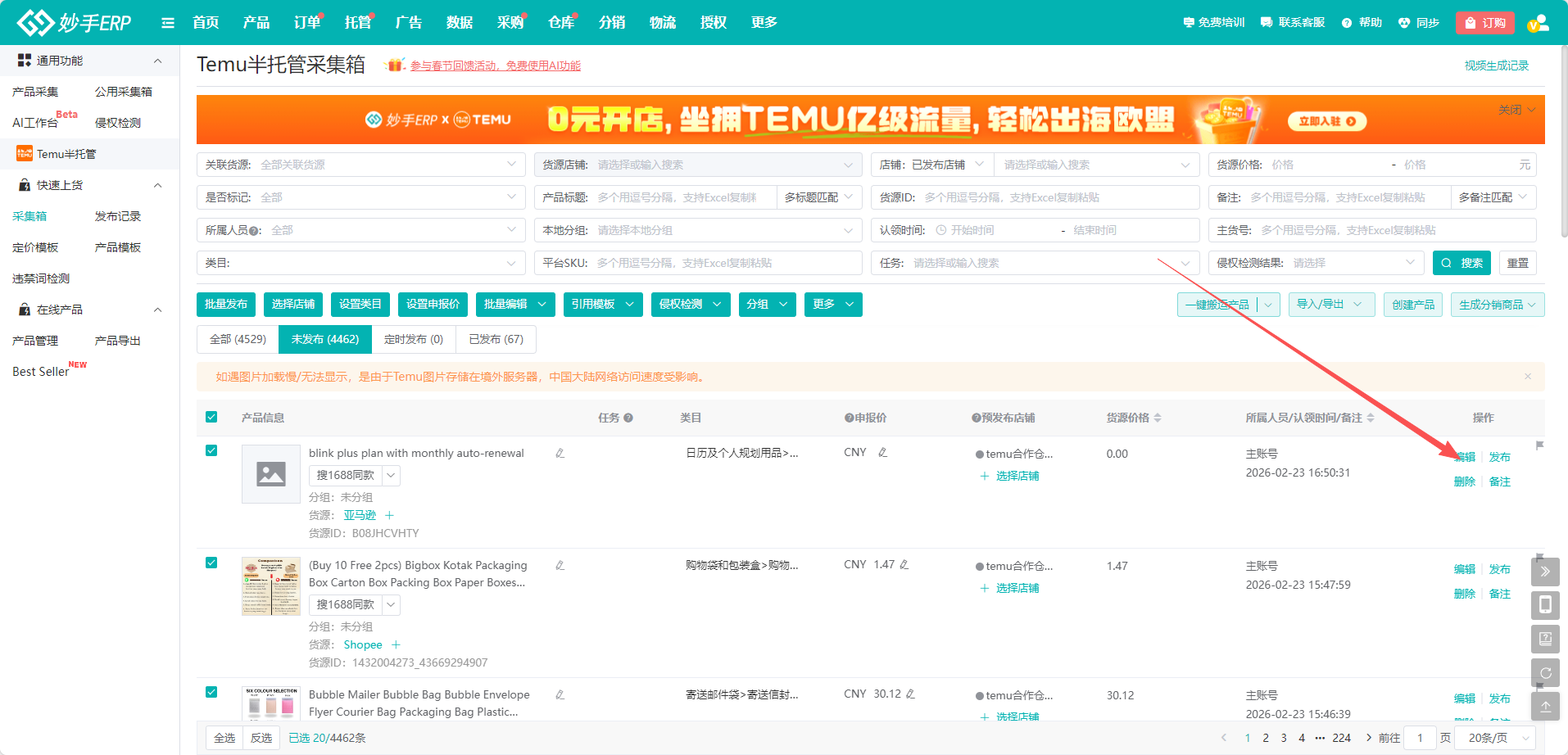Open the 视频生成记录 link
The image size is (1568, 755).
(x=1496, y=66)
